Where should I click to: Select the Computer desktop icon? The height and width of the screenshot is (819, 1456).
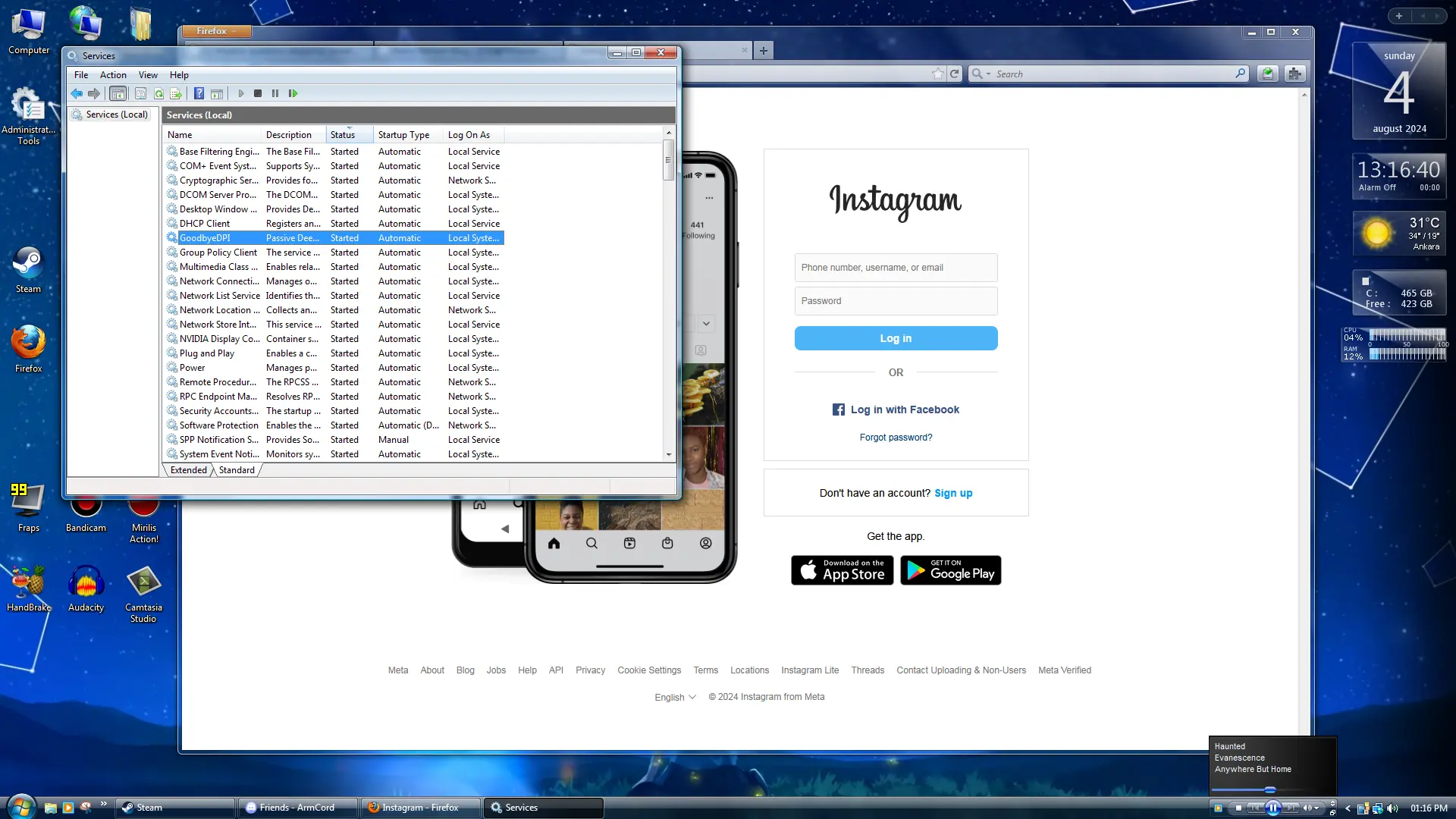click(x=29, y=31)
